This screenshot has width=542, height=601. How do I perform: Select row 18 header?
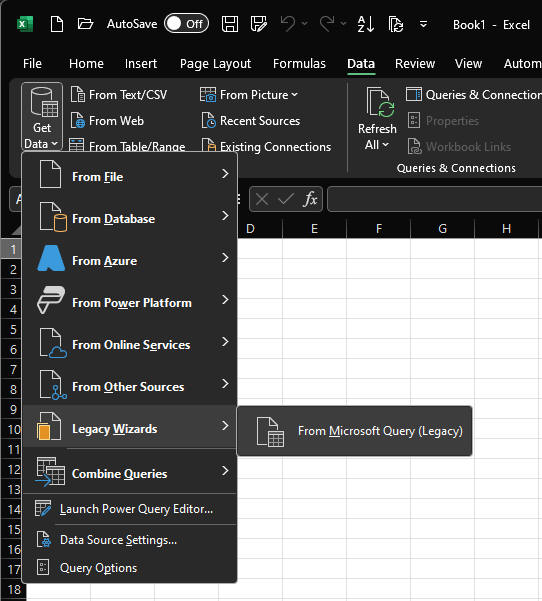coord(14,590)
